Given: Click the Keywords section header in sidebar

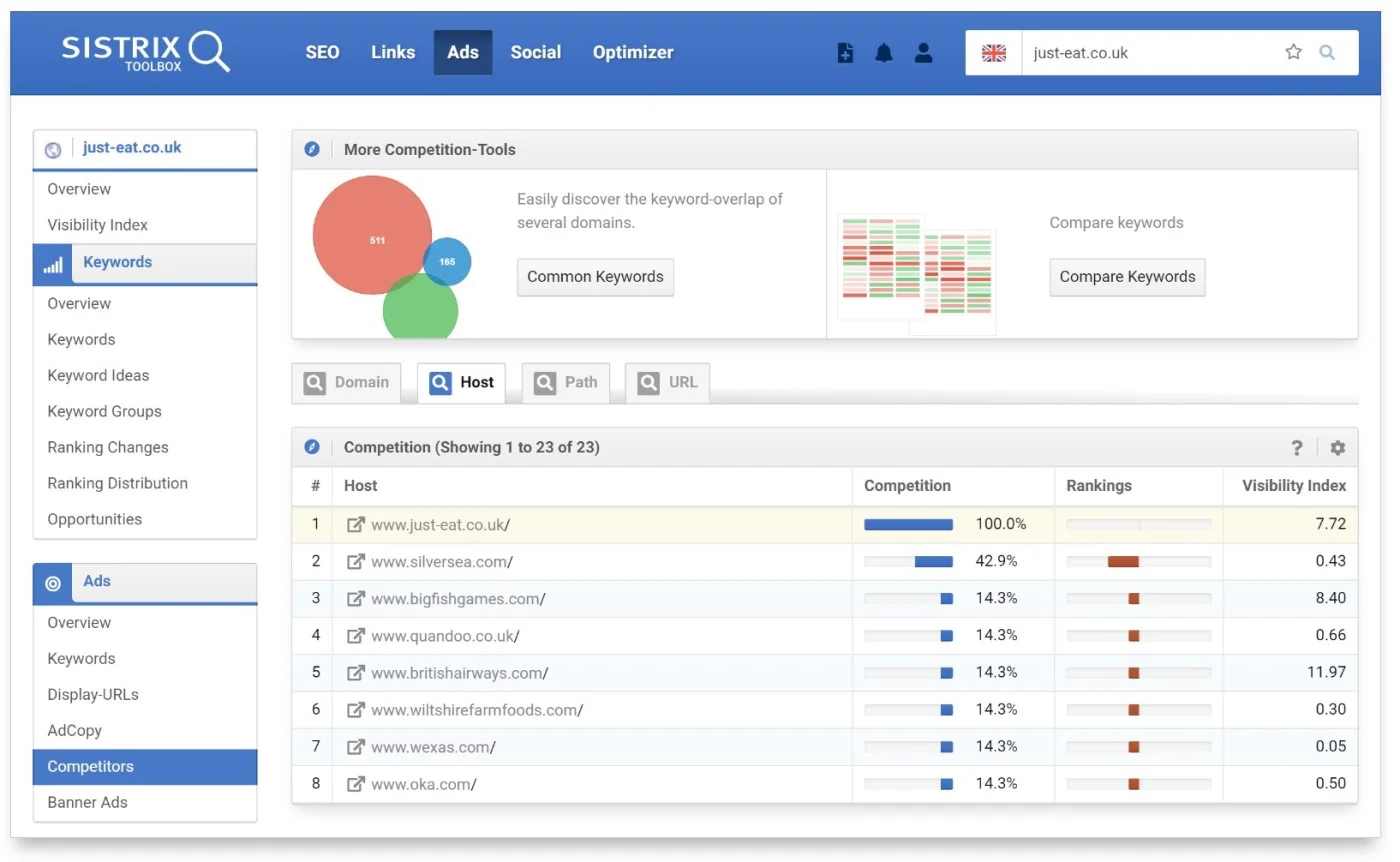Looking at the screenshot, I should pos(145,264).
